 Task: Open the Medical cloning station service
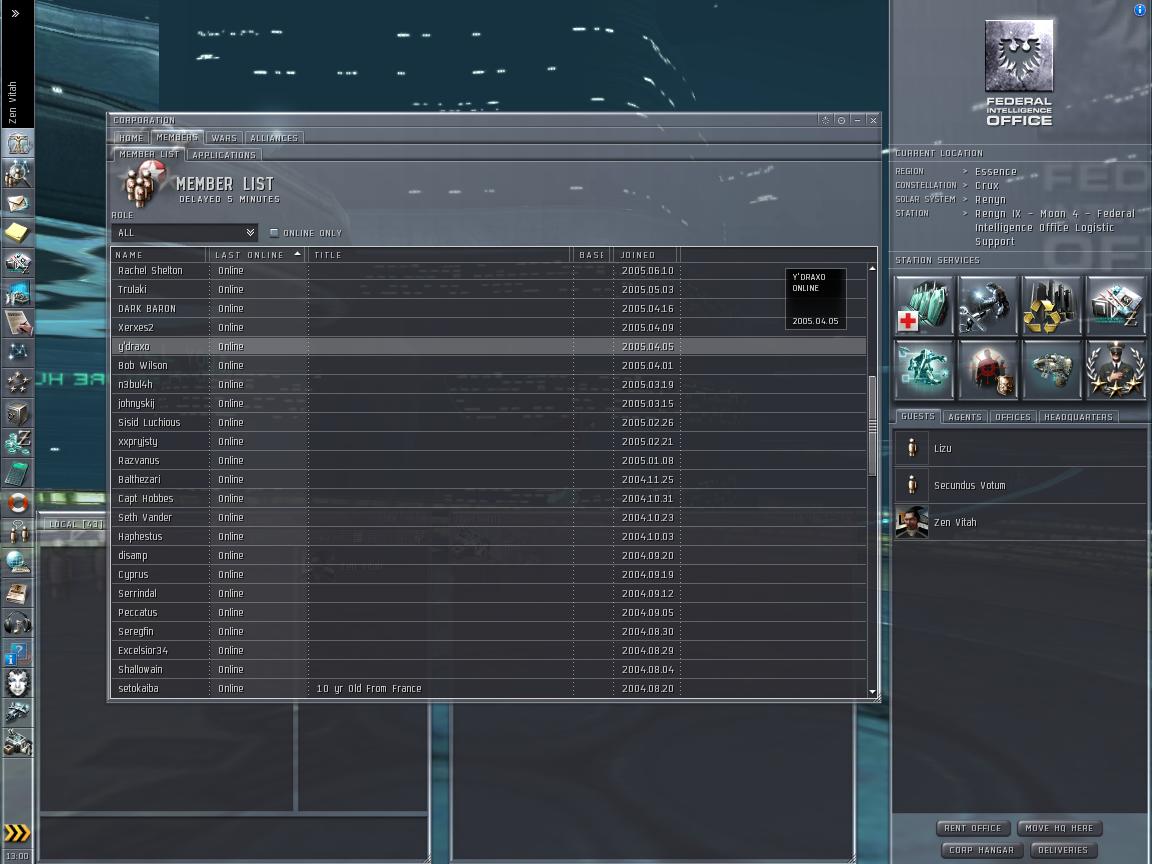[924, 306]
